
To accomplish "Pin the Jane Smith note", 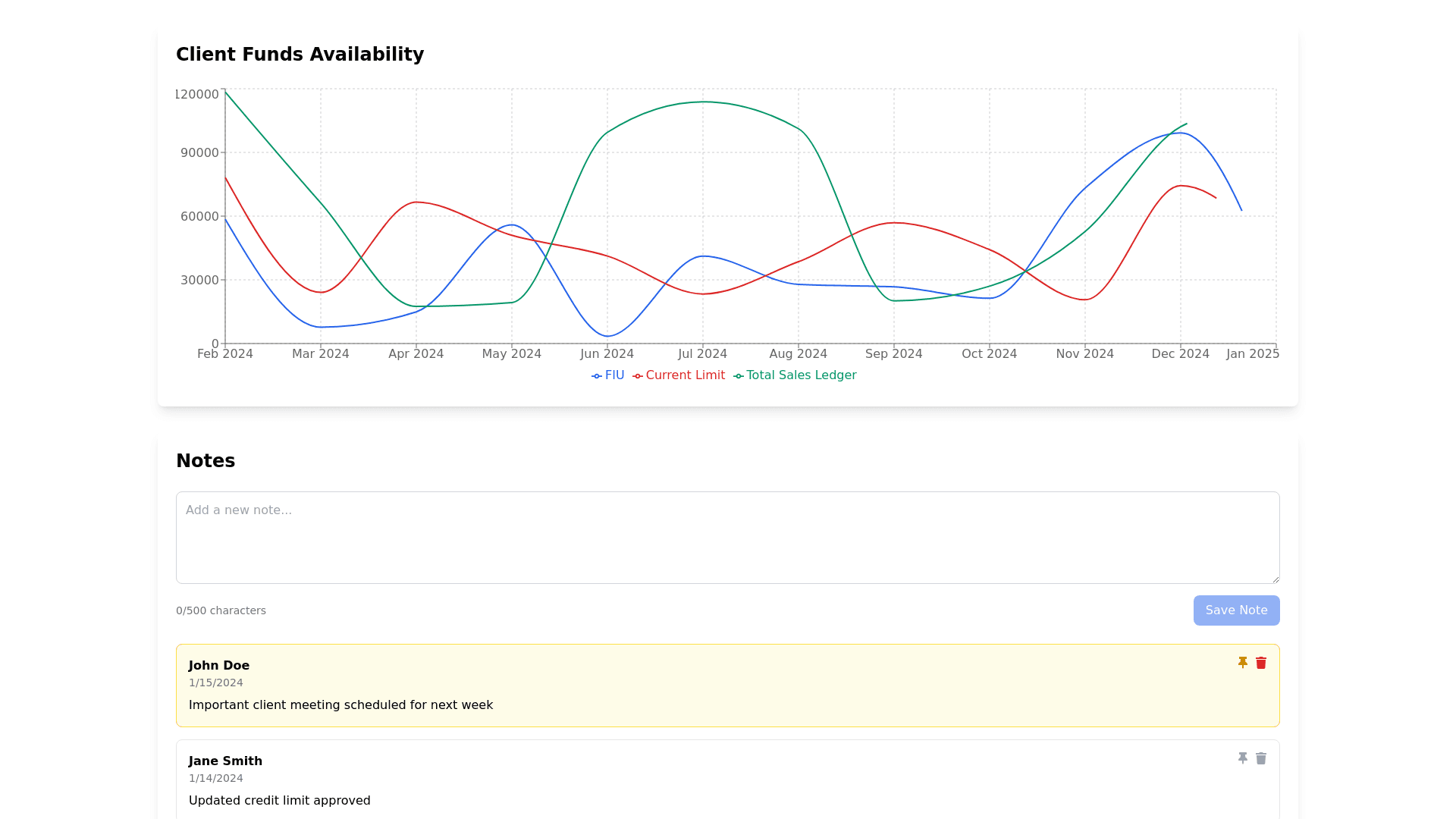I will click(1242, 758).
